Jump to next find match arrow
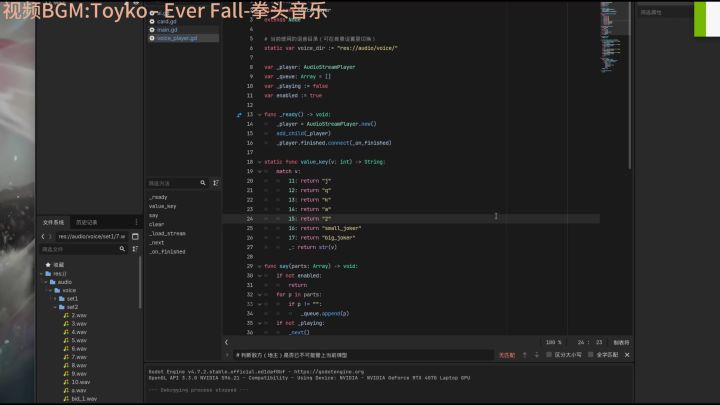 point(537,355)
